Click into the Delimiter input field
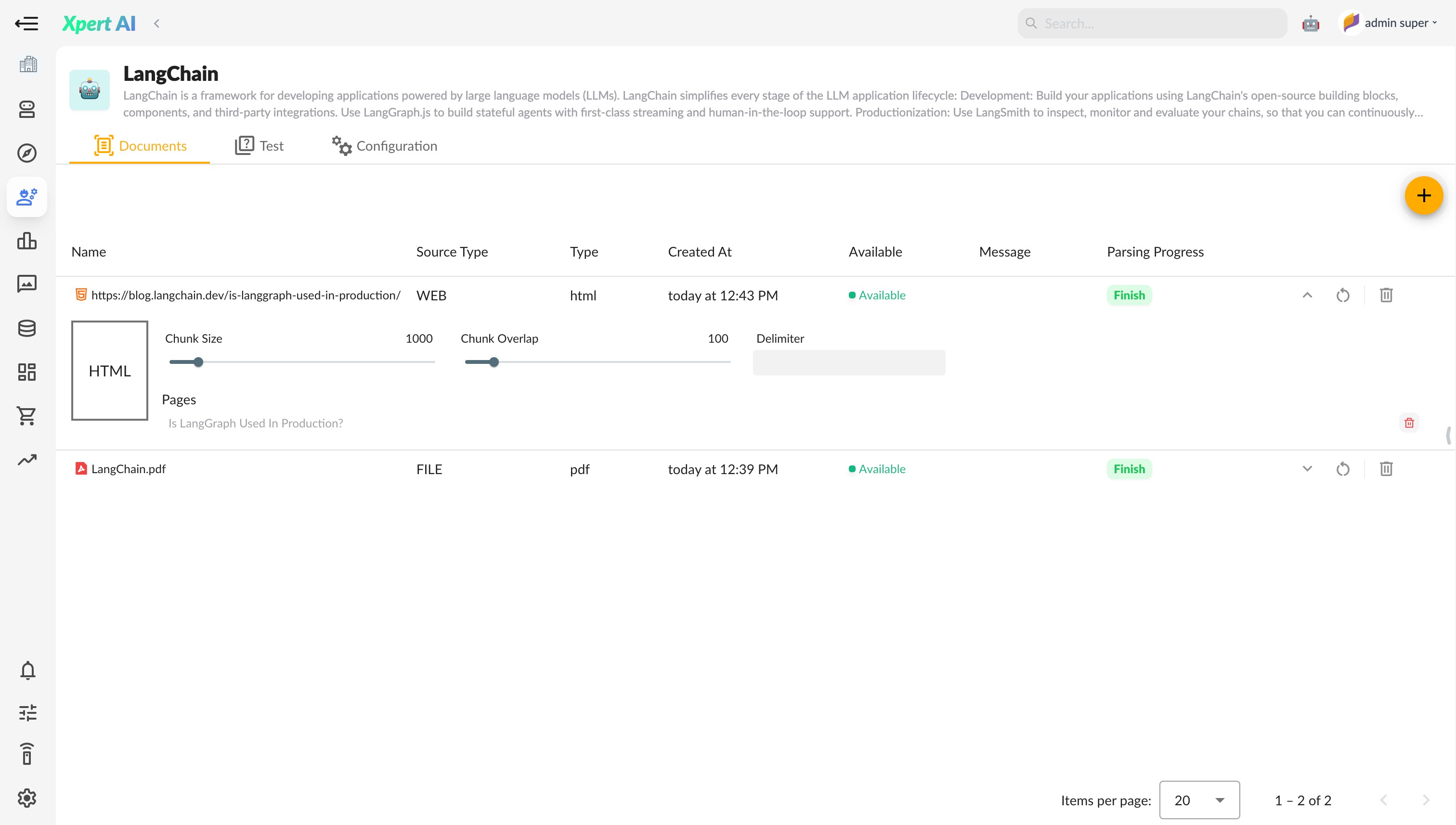The height and width of the screenshot is (825, 1456). [848, 362]
